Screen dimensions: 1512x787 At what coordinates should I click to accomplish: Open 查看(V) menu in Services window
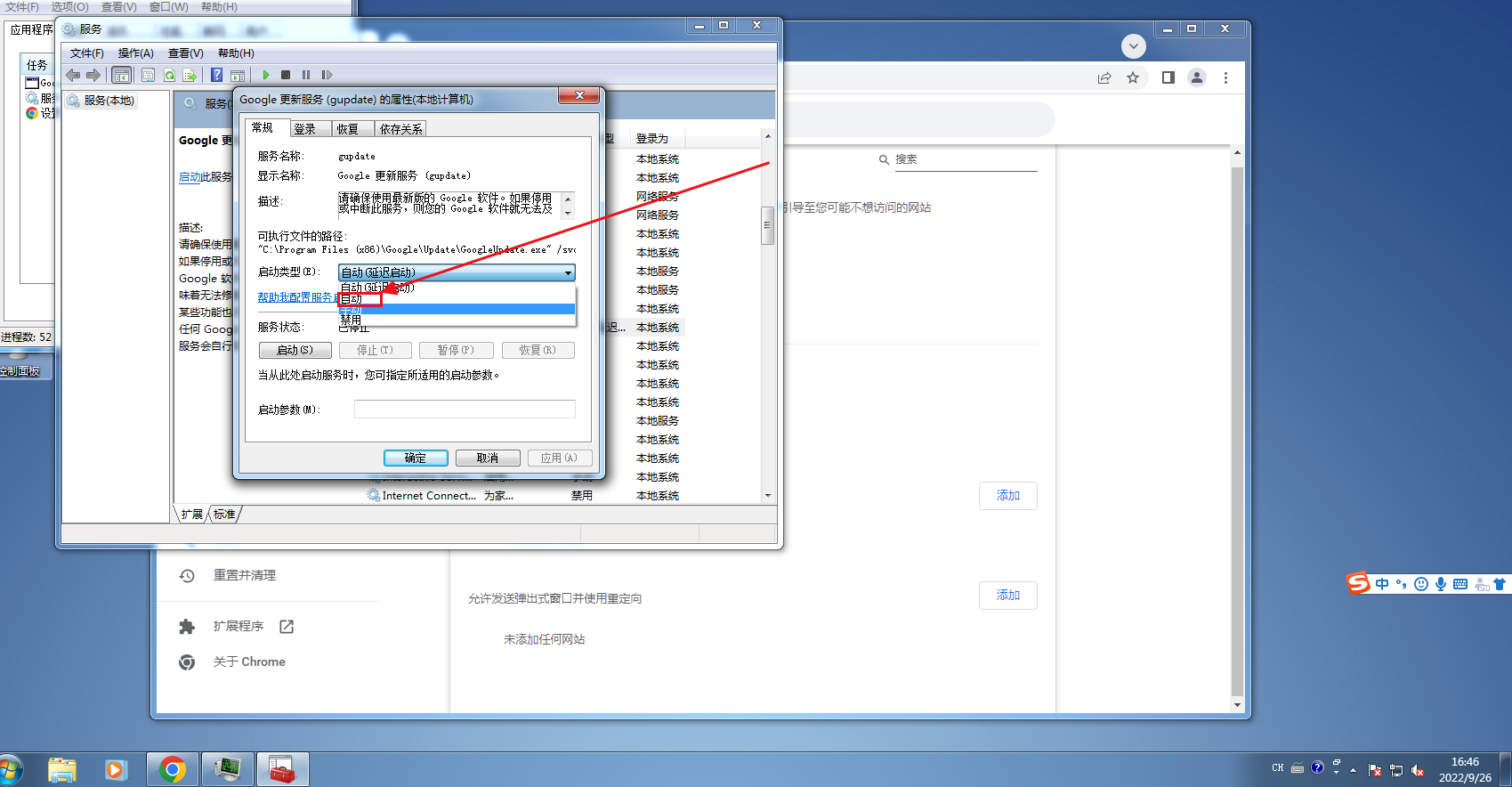(186, 53)
